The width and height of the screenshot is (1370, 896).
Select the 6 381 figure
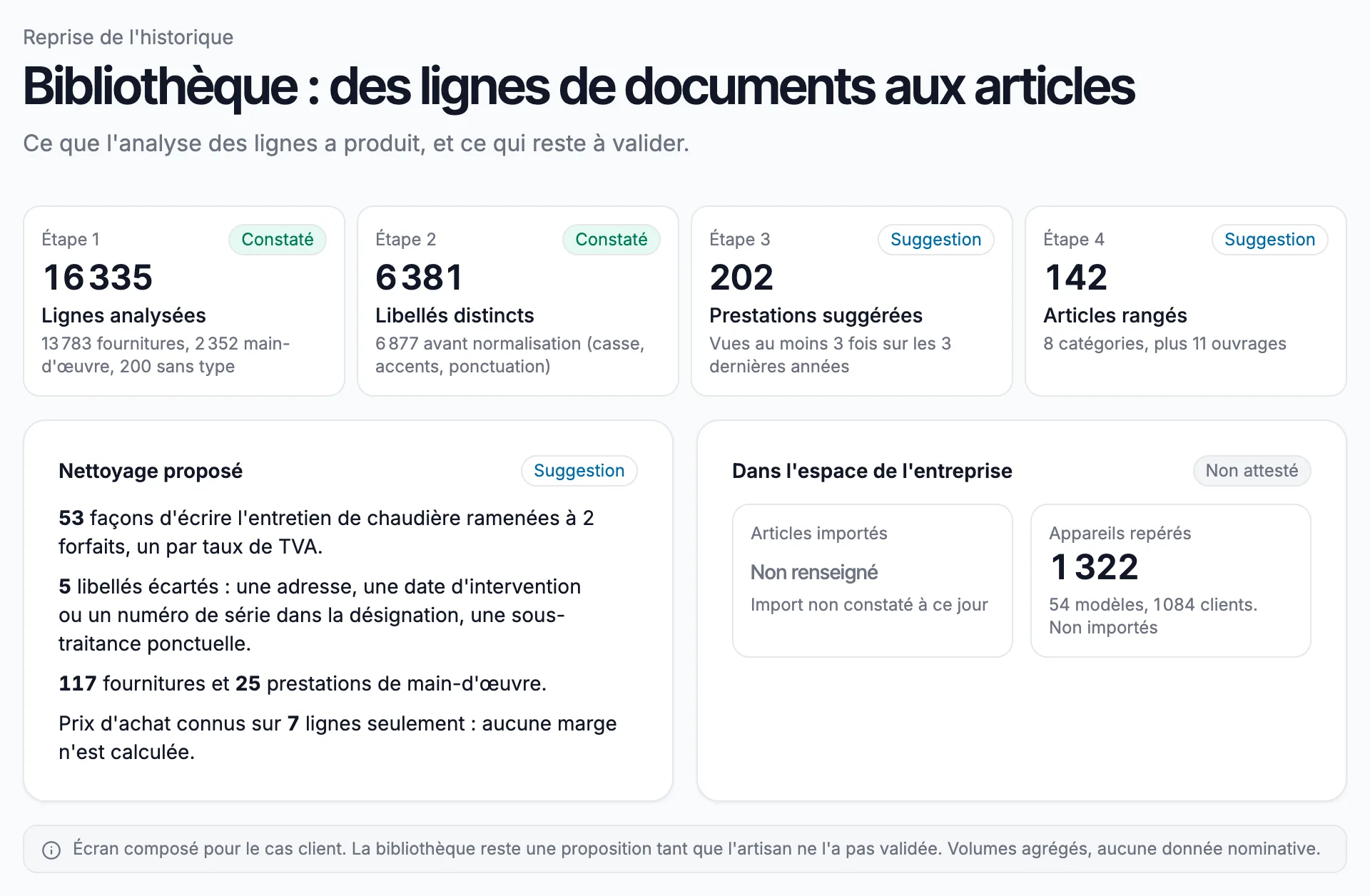(420, 277)
